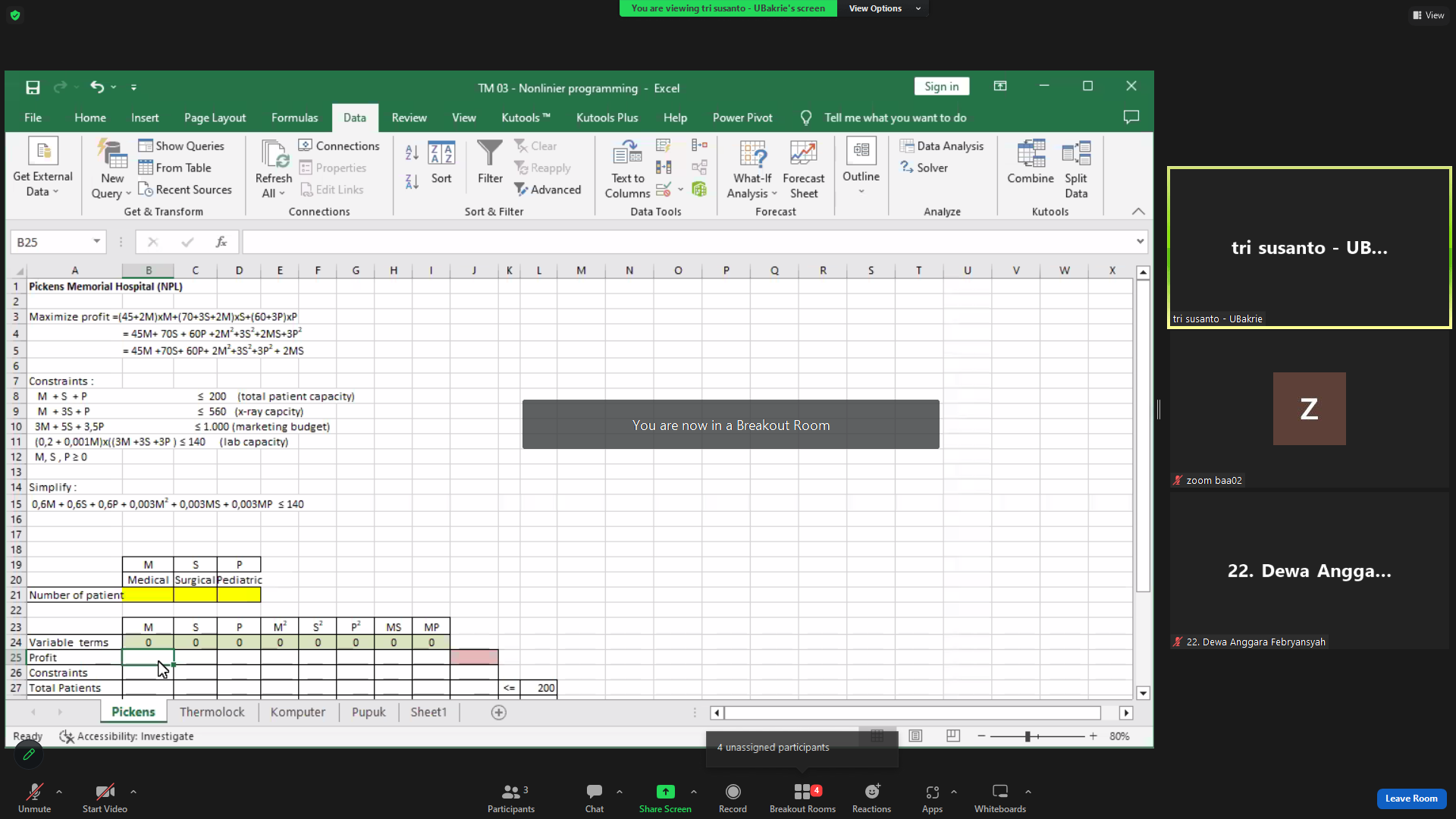Screen dimensions: 1456x819
Task: Open Breakout Rooms button
Action: click(x=802, y=798)
